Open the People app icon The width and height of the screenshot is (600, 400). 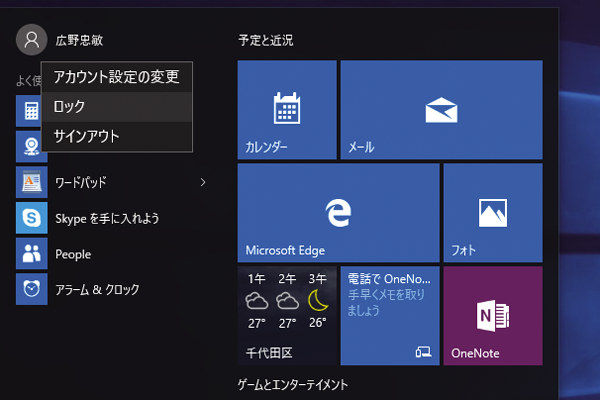[31, 253]
